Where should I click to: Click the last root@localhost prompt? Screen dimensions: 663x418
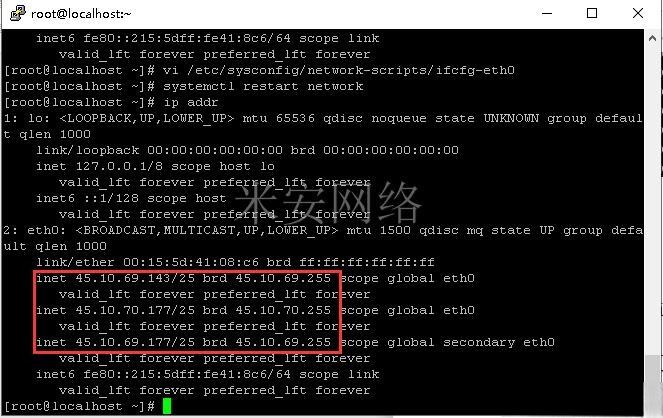click(x=79, y=406)
